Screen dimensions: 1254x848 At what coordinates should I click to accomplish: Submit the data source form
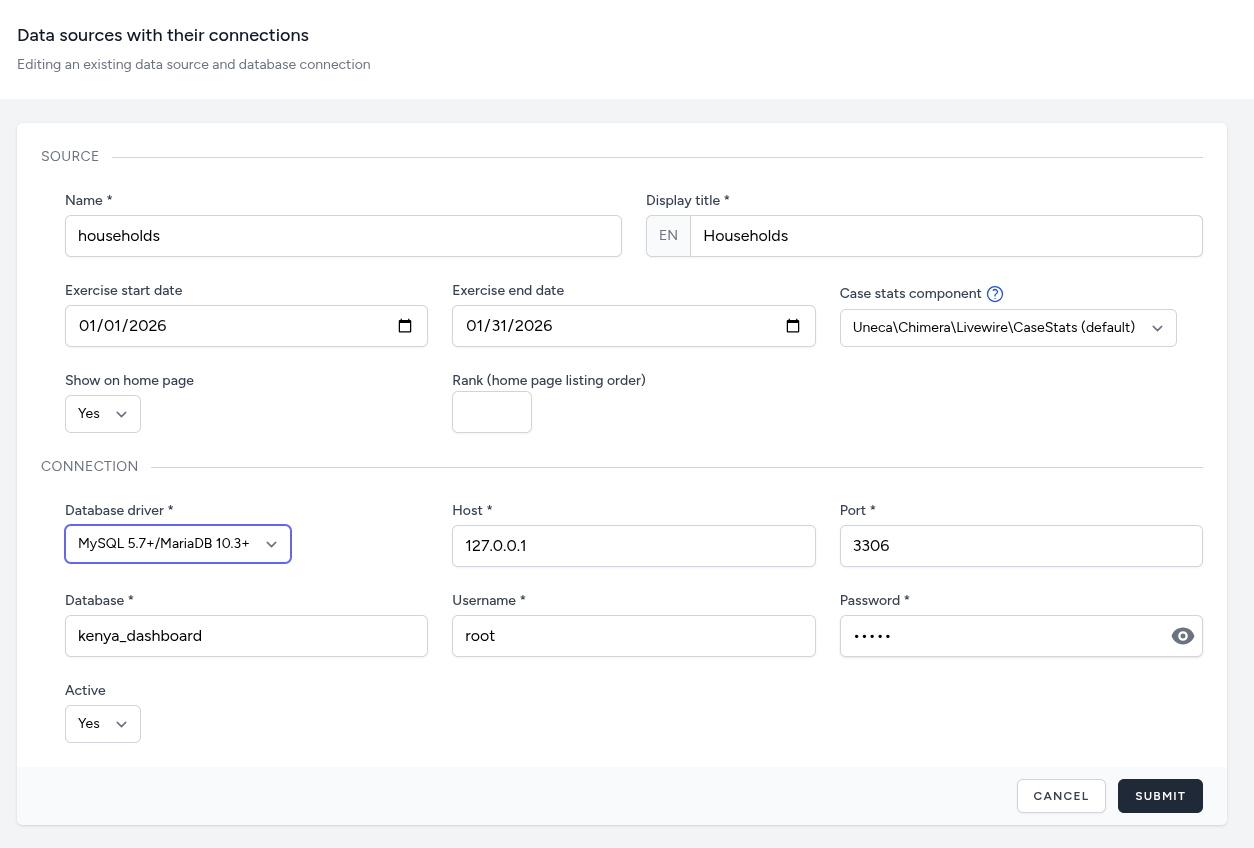click(x=1159, y=796)
